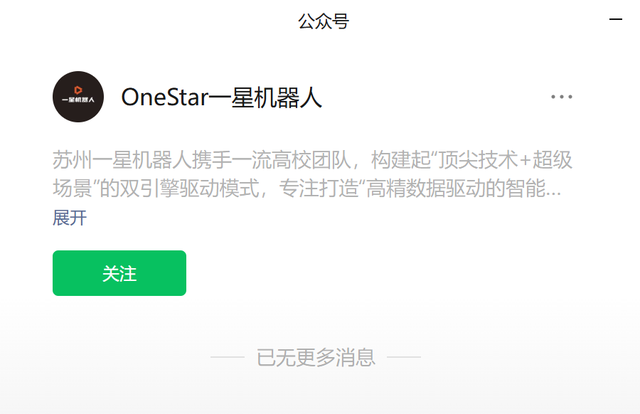The height and width of the screenshot is (414, 640).
Task: Click the 一星机器人 text inside the avatar
Action: click(78, 100)
